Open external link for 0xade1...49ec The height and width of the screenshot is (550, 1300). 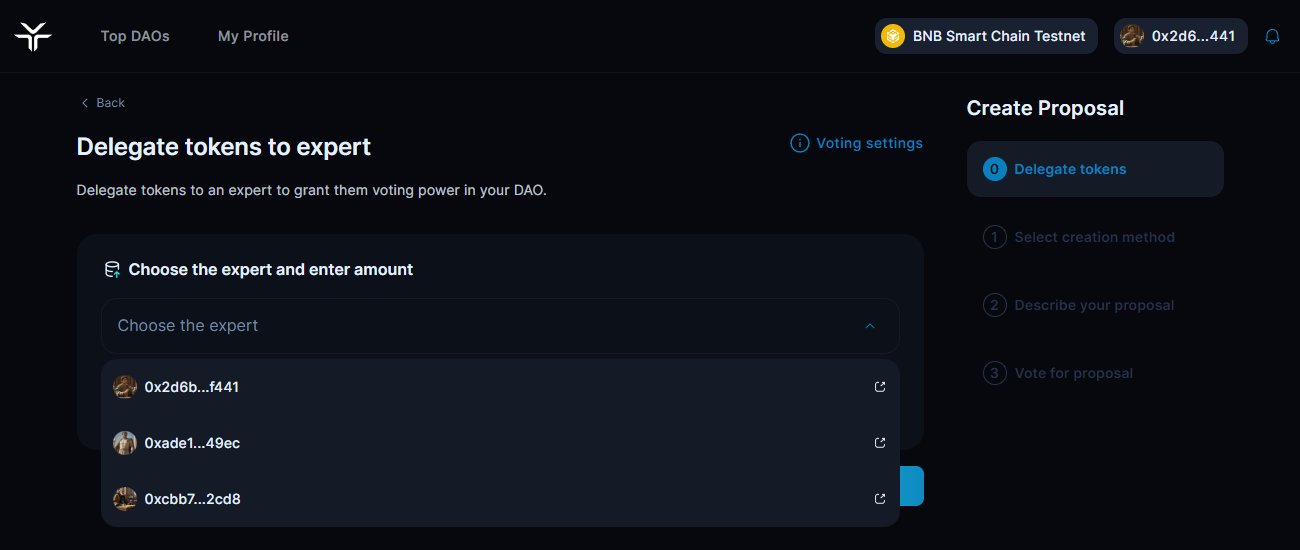[880, 443]
